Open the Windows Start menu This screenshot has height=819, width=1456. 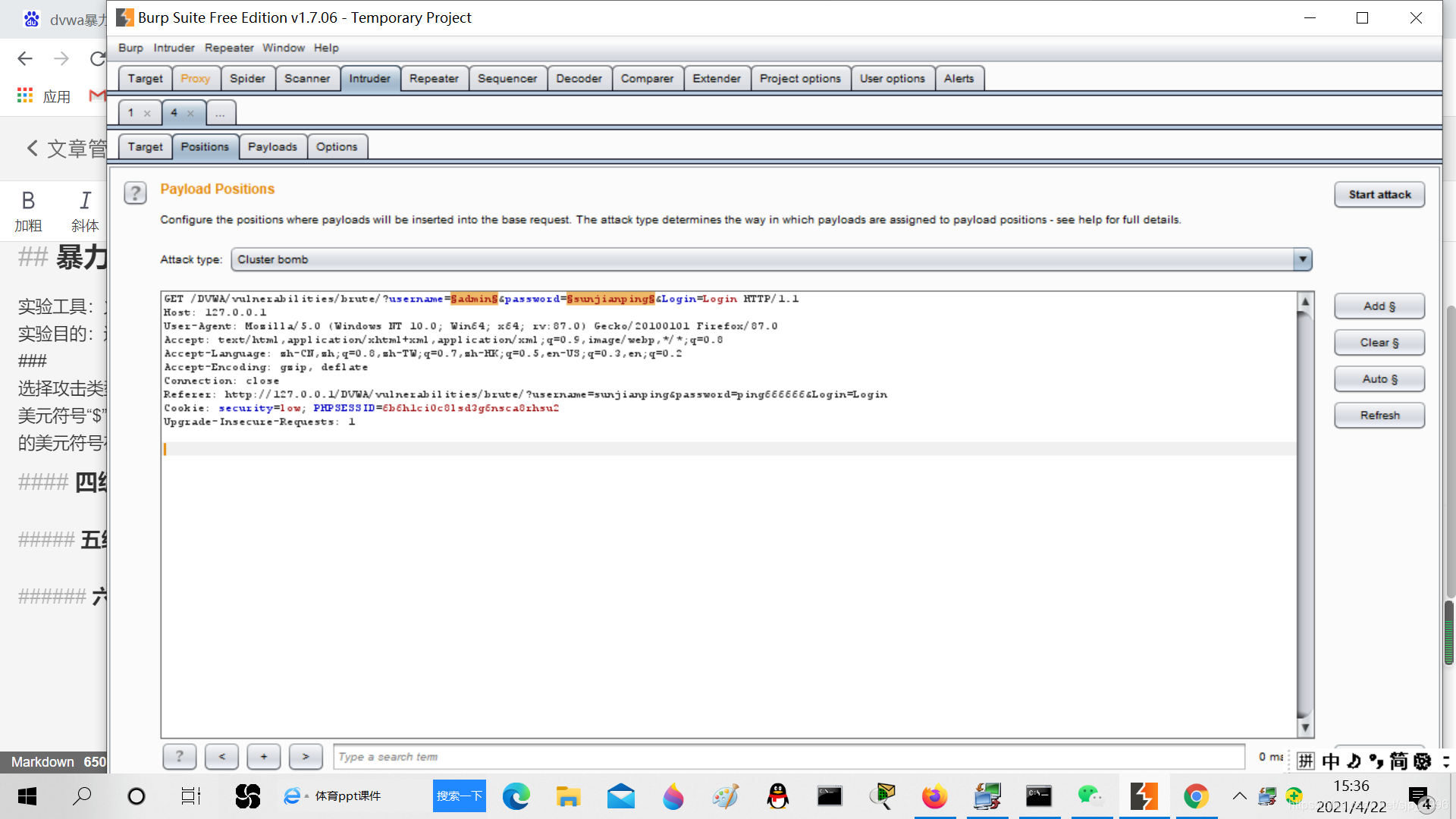27,796
